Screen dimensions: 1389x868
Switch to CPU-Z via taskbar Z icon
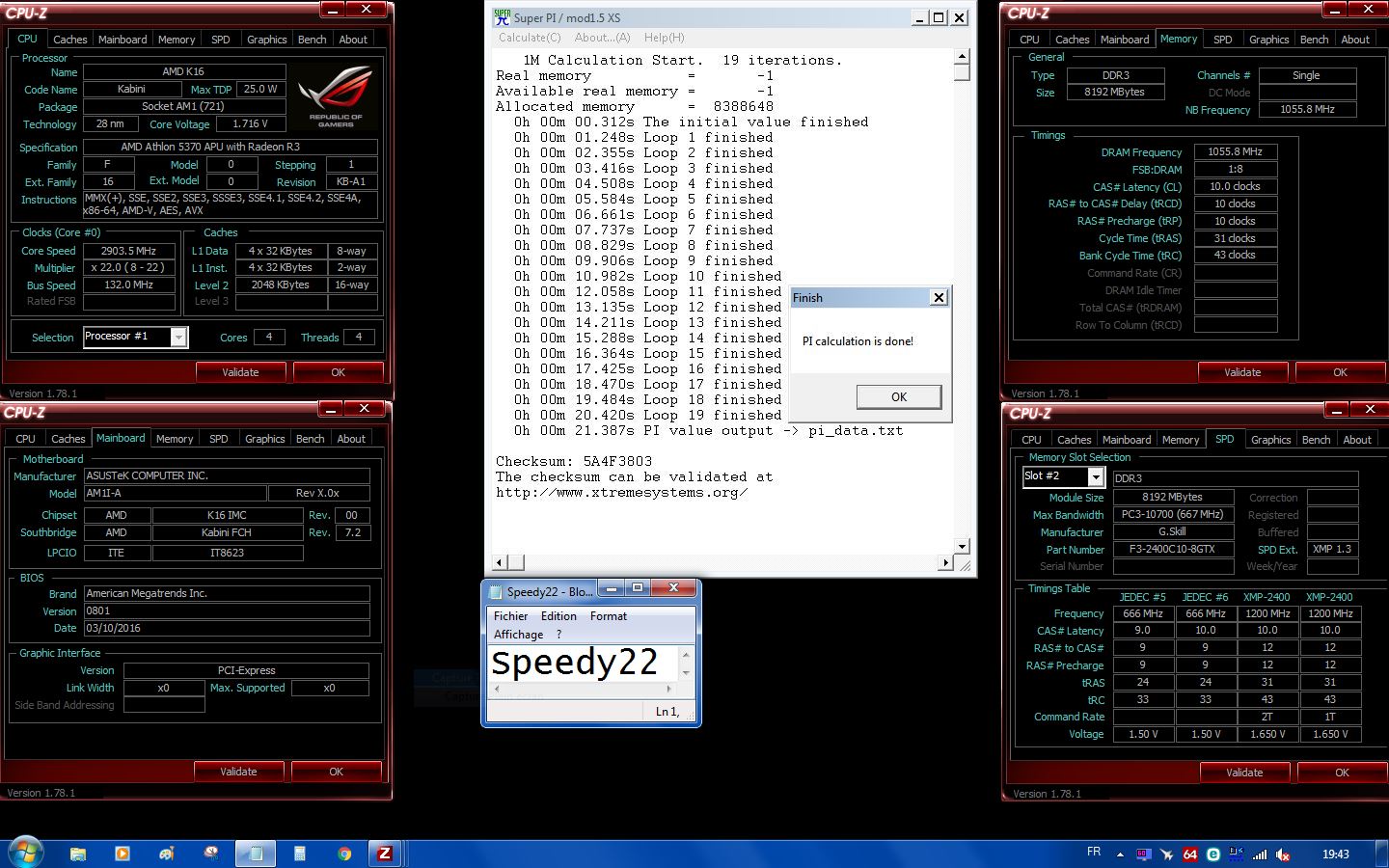click(x=385, y=854)
